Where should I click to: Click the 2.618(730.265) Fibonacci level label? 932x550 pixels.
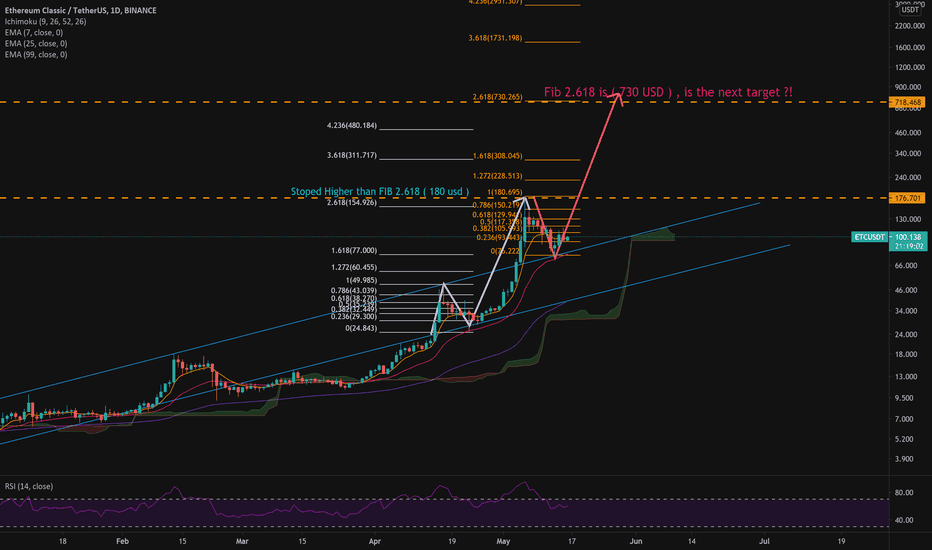tap(498, 97)
